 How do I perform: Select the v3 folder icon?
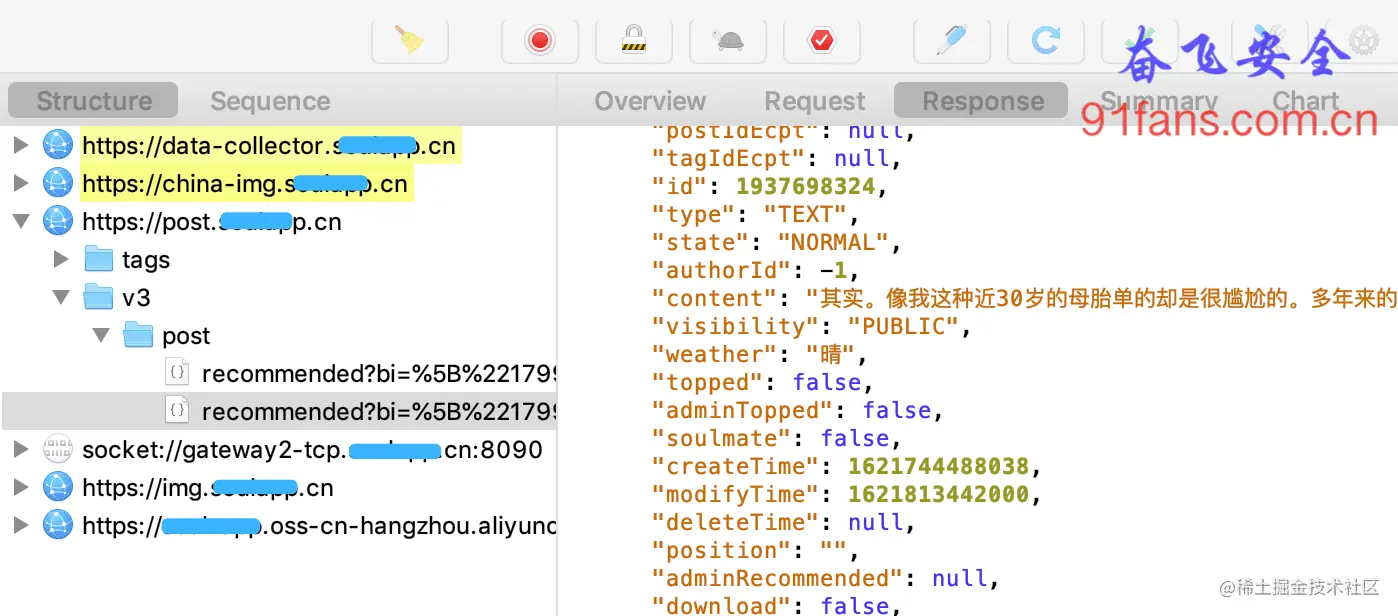pos(99,297)
